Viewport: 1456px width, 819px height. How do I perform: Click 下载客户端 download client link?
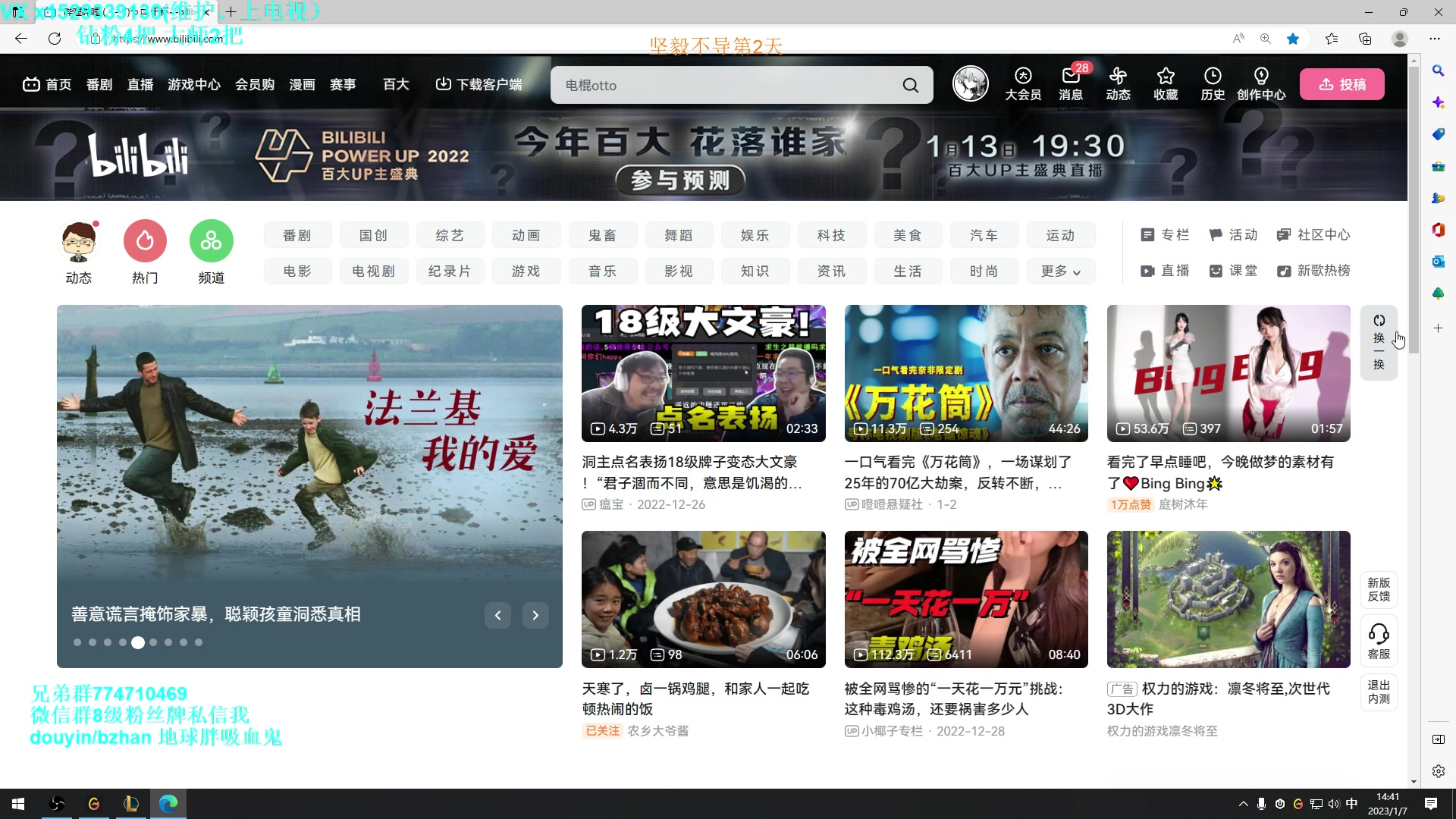tap(479, 84)
